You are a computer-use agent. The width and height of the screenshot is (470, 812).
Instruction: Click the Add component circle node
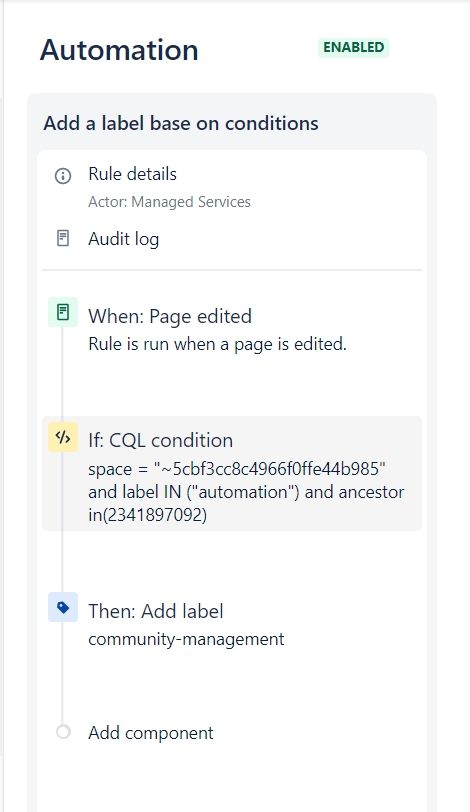[63, 732]
